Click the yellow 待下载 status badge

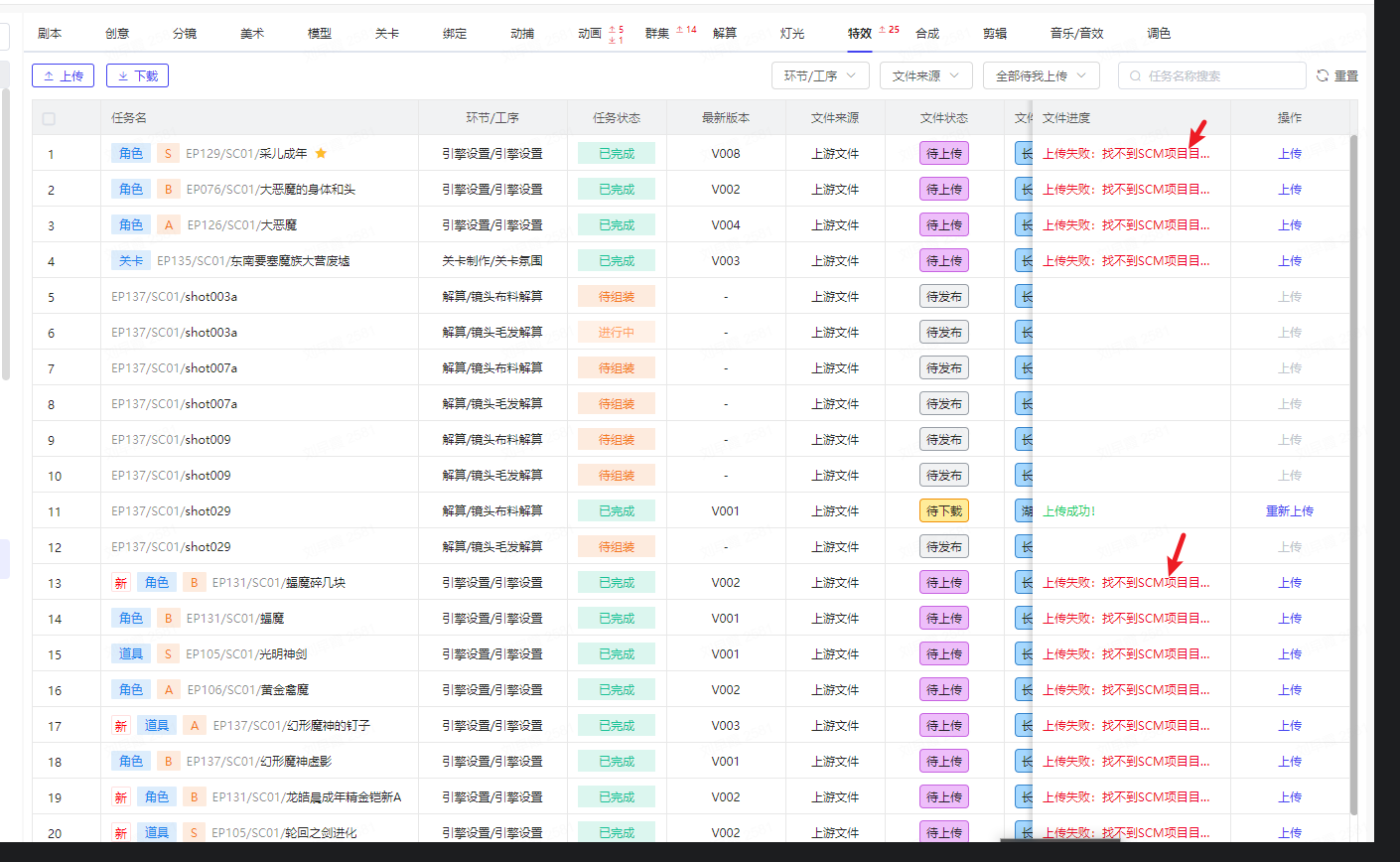pos(943,511)
